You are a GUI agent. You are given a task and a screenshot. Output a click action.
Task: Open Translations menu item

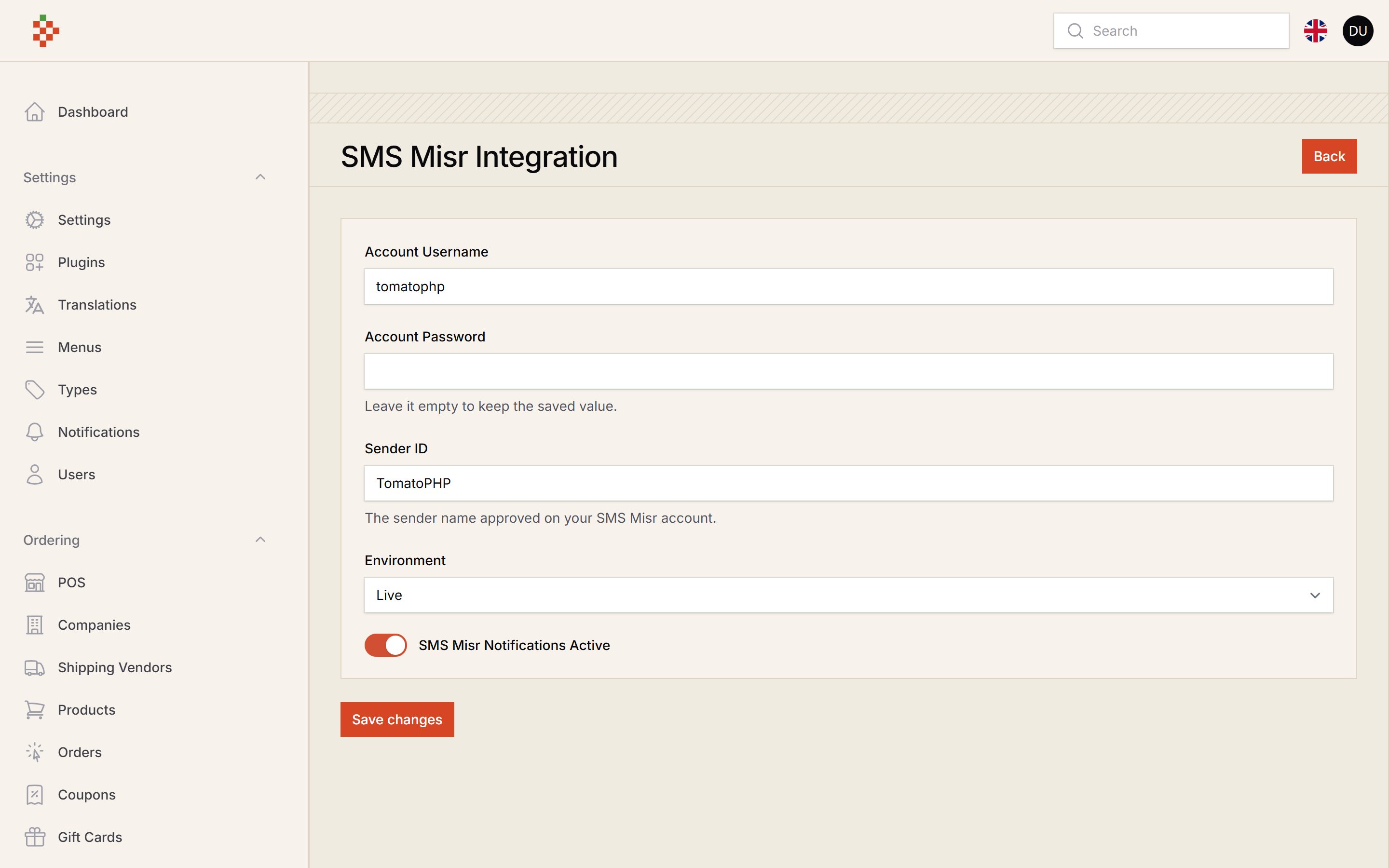pyautogui.click(x=97, y=305)
